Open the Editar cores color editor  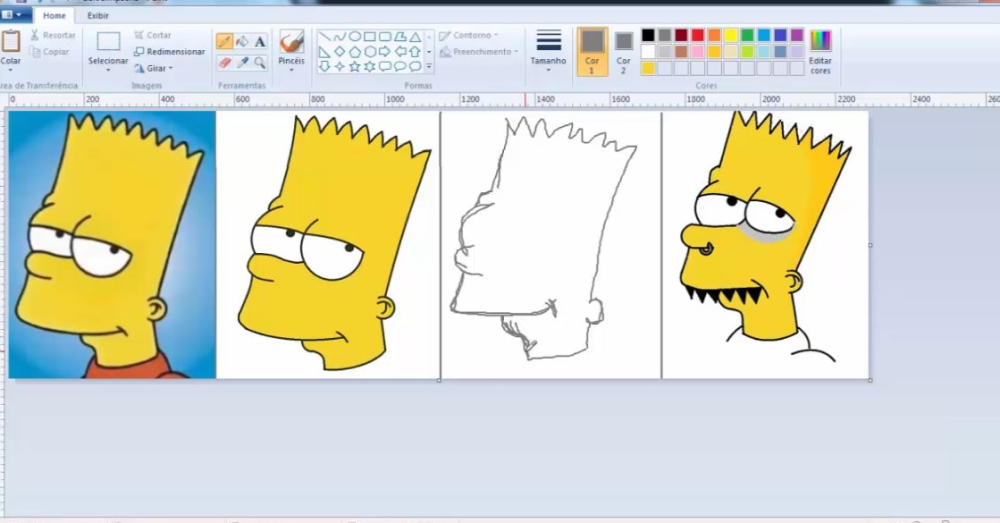coord(820,52)
